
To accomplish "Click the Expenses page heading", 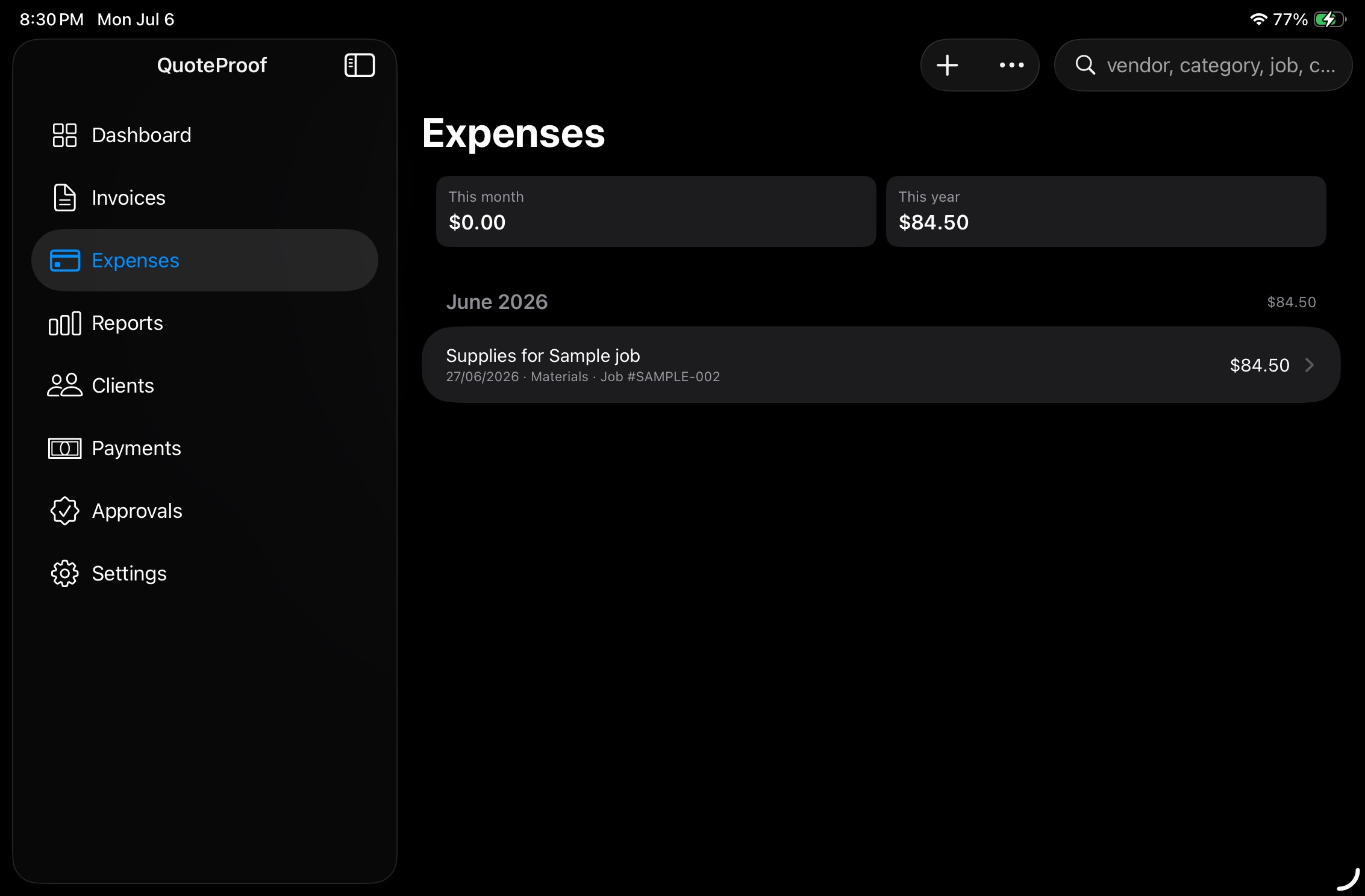I will [513, 133].
